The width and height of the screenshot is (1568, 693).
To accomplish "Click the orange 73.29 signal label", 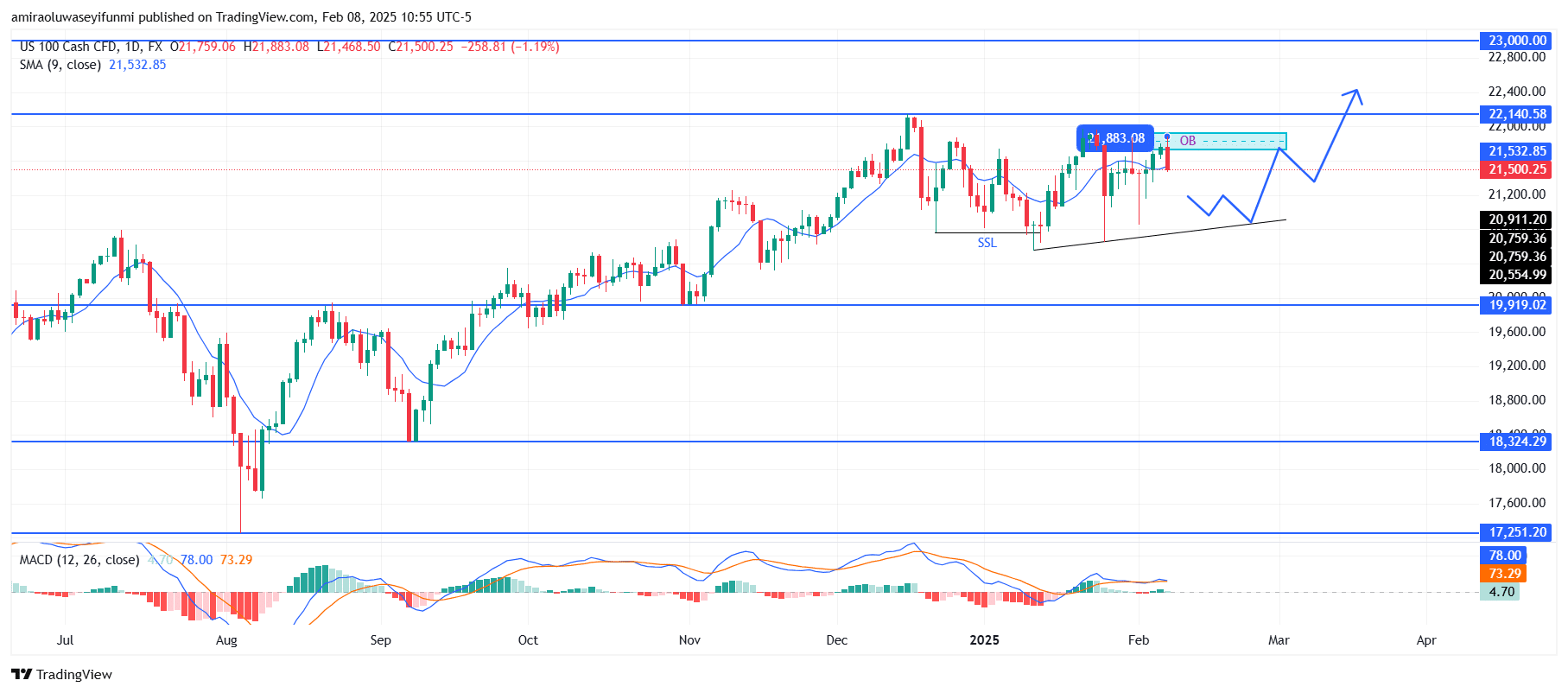I will click(x=1504, y=574).
